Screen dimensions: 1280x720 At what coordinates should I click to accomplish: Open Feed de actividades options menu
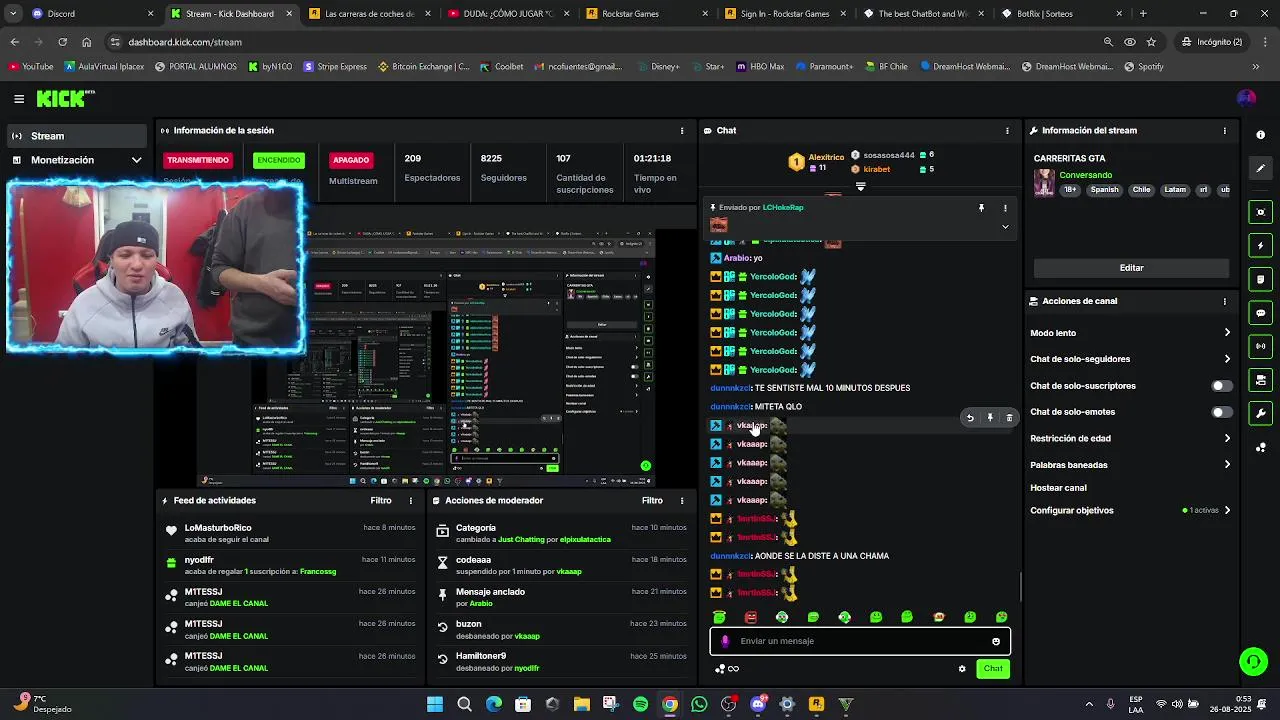410,501
